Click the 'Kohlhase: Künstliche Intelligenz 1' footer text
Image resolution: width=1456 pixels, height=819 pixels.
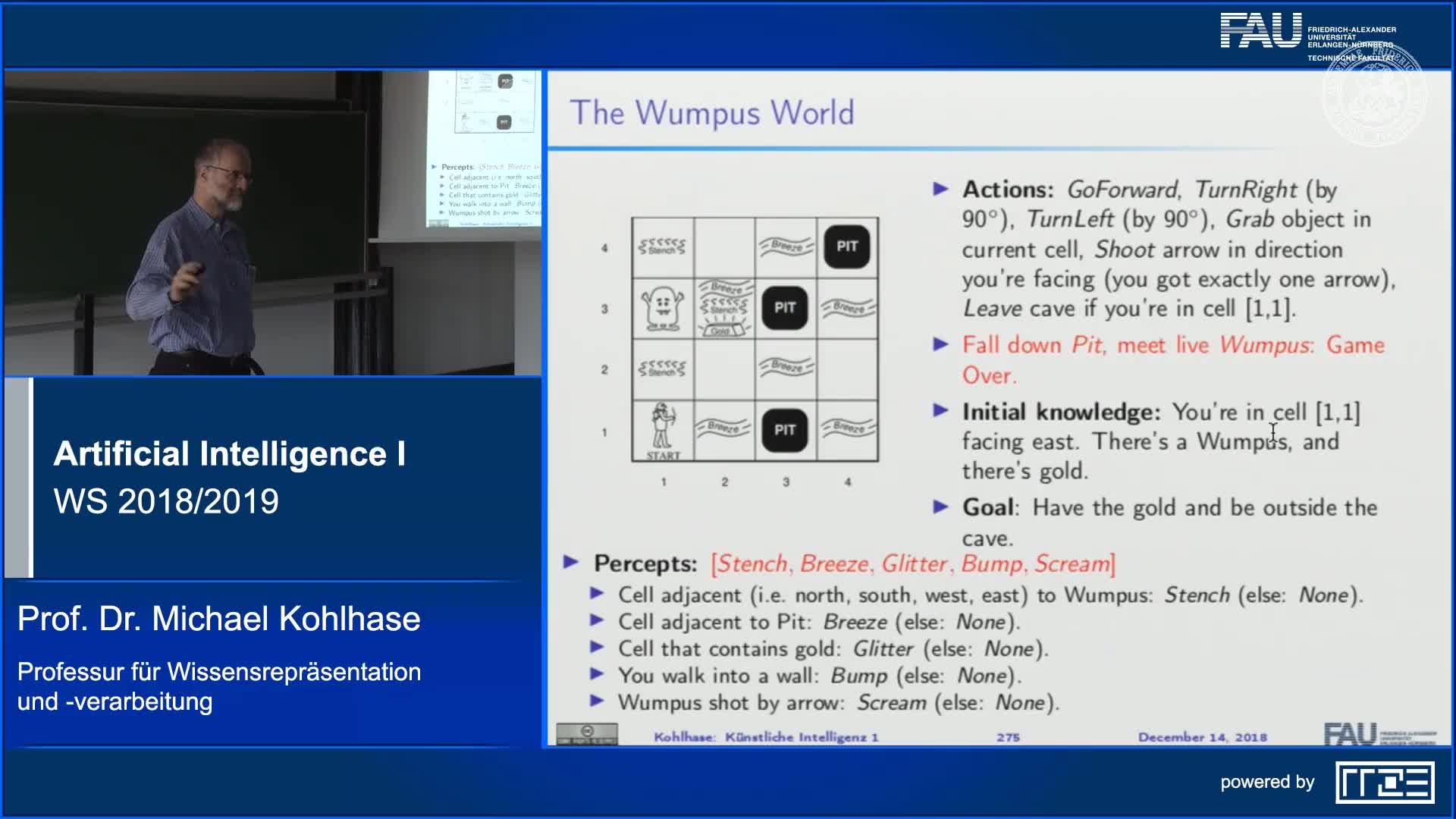[766, 737]
